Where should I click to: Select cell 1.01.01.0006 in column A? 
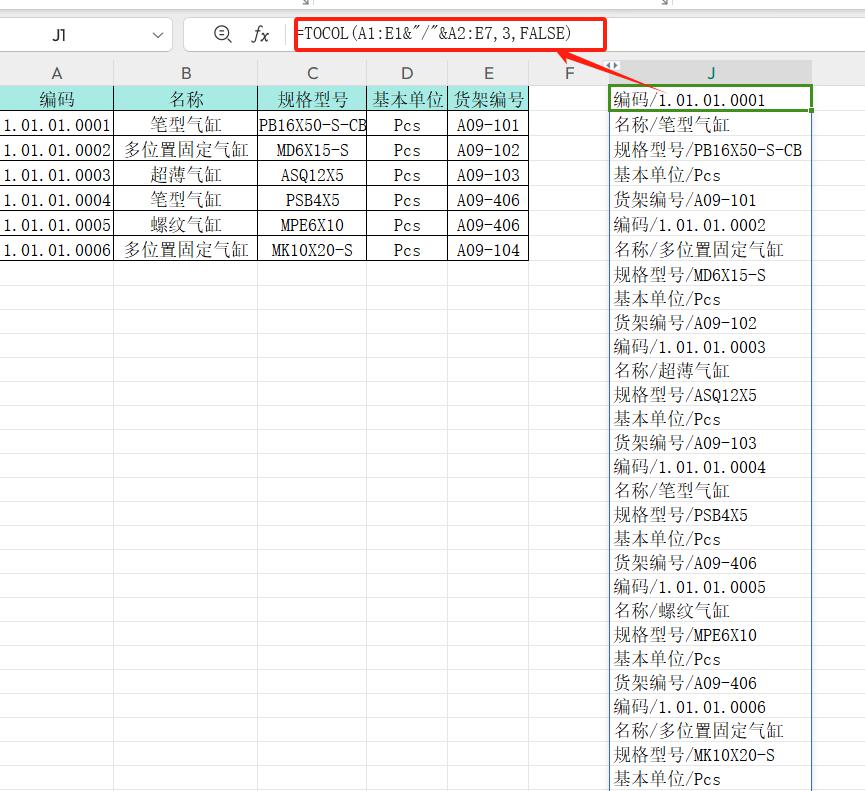point(57,249)
